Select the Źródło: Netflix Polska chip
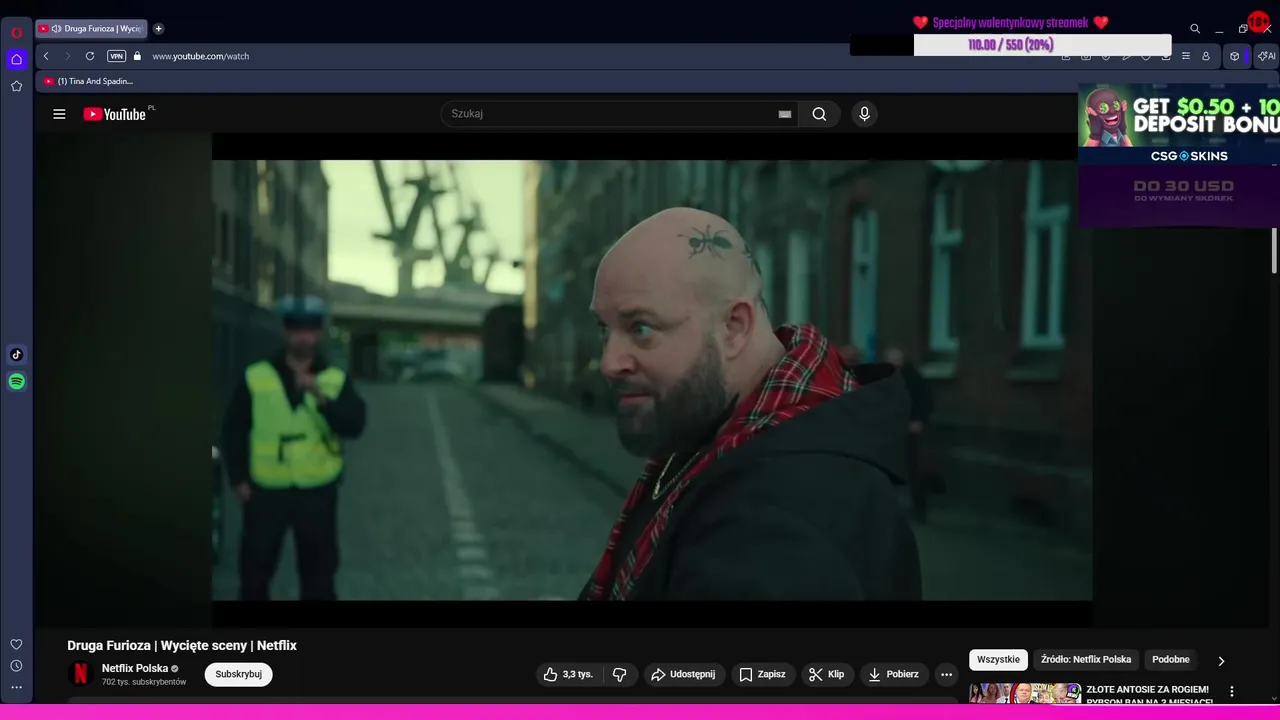 point(1086,660)
